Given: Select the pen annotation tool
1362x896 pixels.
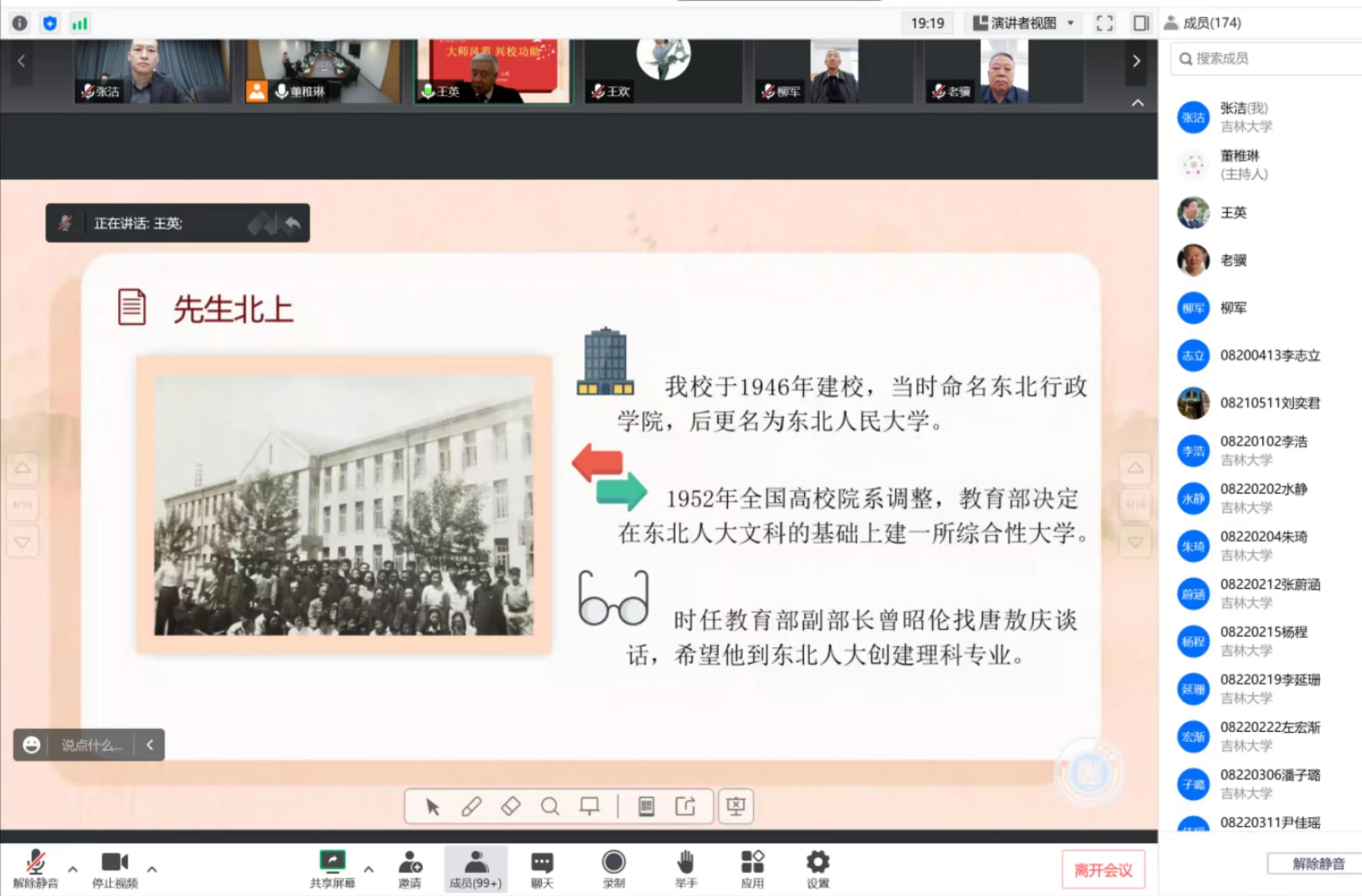Looking at the screenshot, I should click(471, 806).
